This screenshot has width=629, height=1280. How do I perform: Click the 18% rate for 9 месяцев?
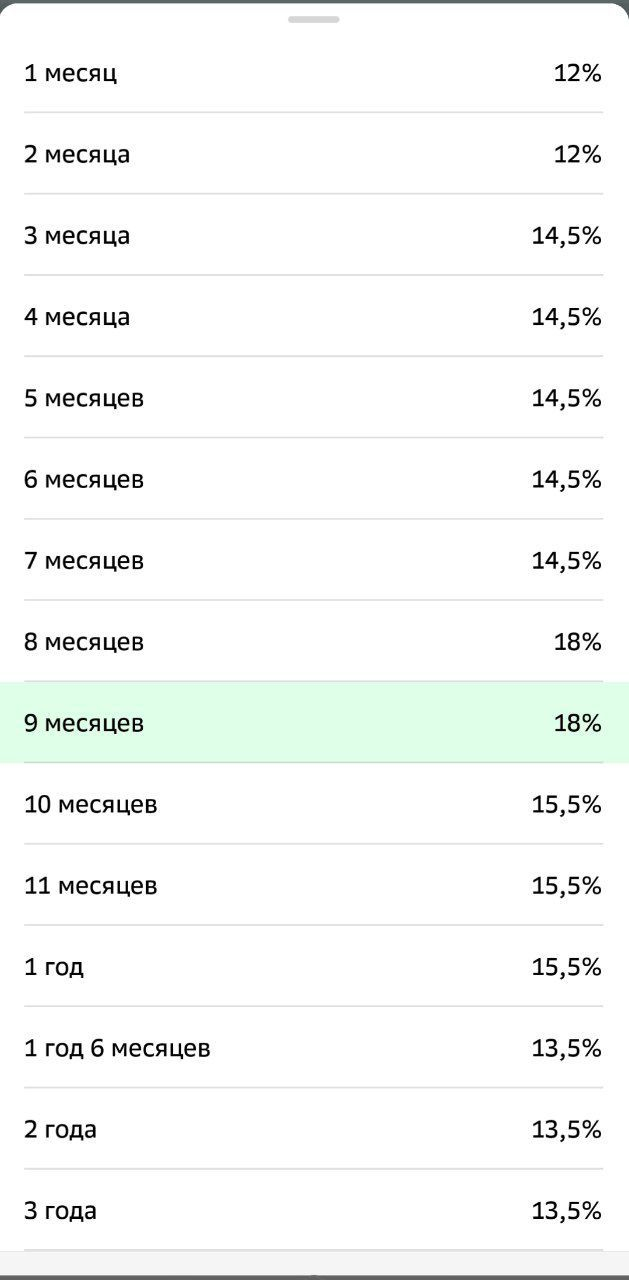click(x=577, y=723)
